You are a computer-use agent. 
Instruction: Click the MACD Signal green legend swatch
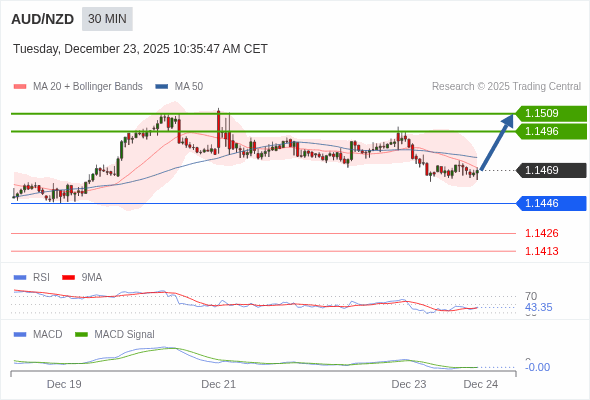[x=81, y=335]
